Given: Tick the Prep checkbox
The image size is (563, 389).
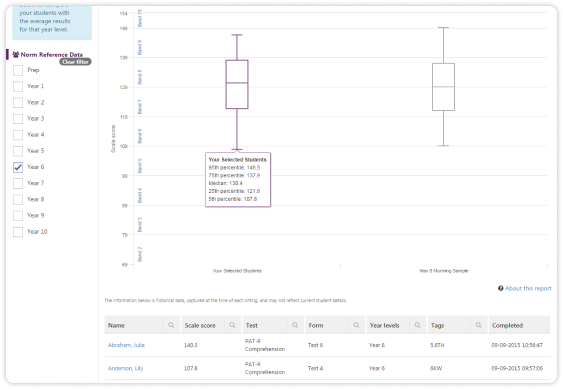Looking at the screenshot, I should coord(18,70).
